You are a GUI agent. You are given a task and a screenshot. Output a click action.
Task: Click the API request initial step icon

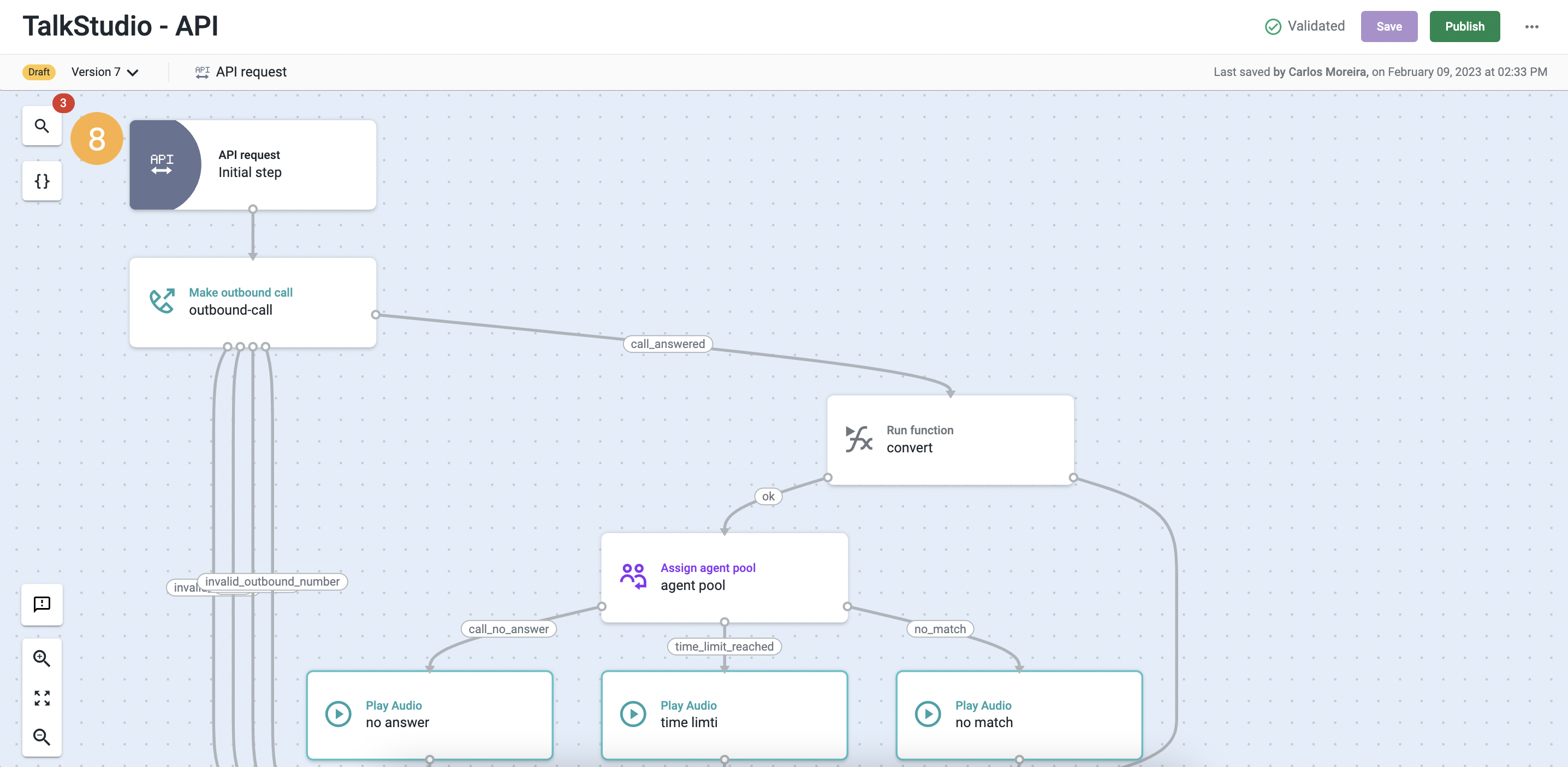pos(162,164)
